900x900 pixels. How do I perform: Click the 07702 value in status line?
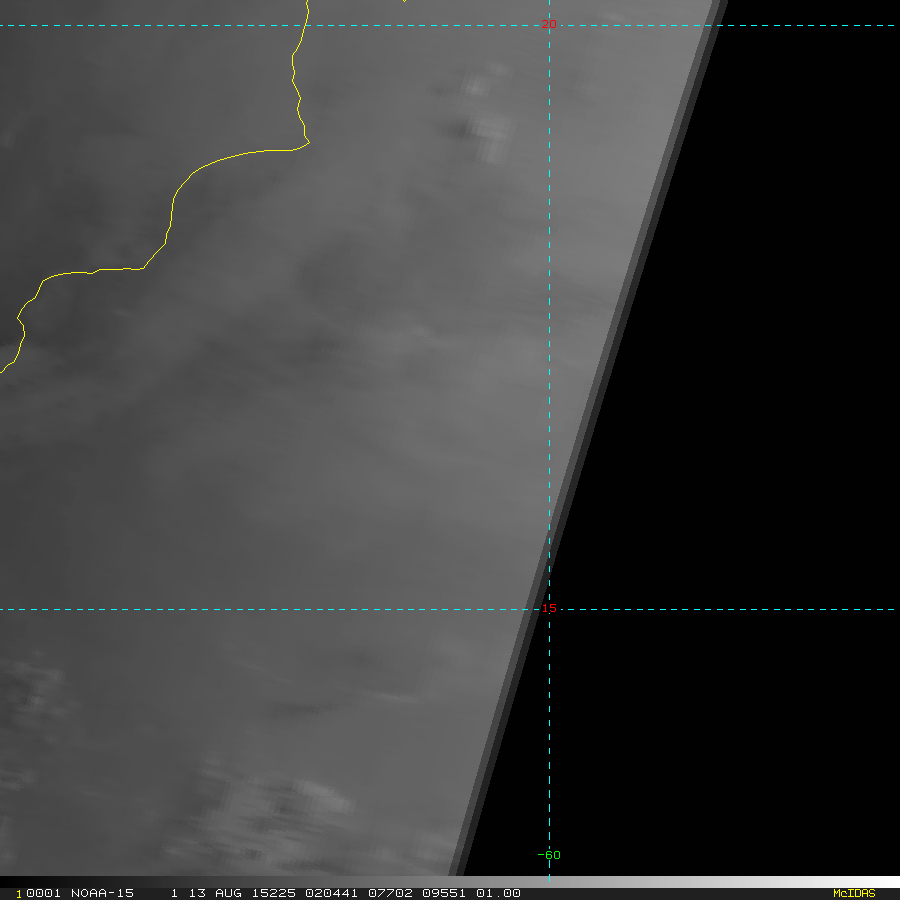tap(372, 893)
